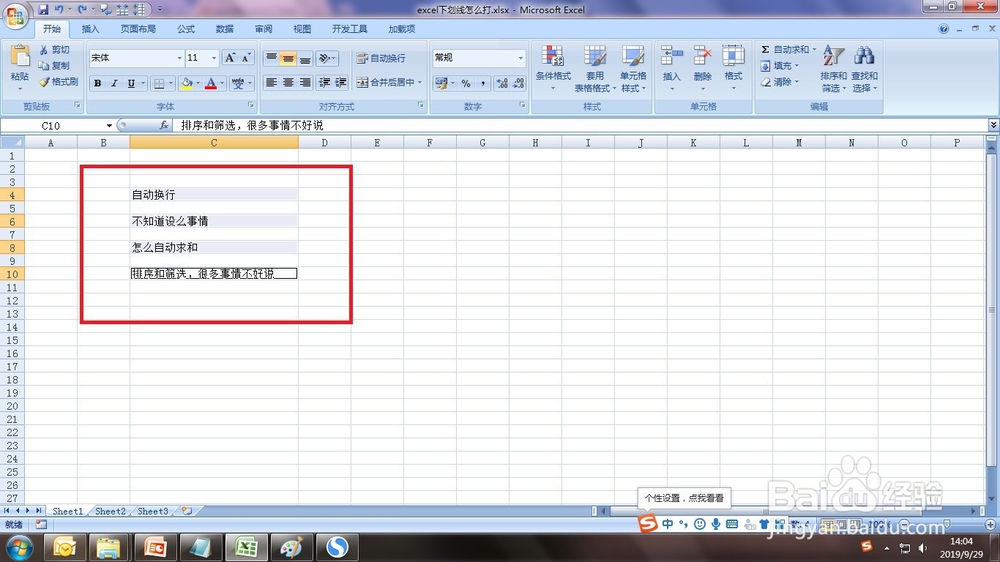Open the font dialog launcher (字体)
The width and height of the screenshot is (1000, 562).
click(x=251, y=105)
